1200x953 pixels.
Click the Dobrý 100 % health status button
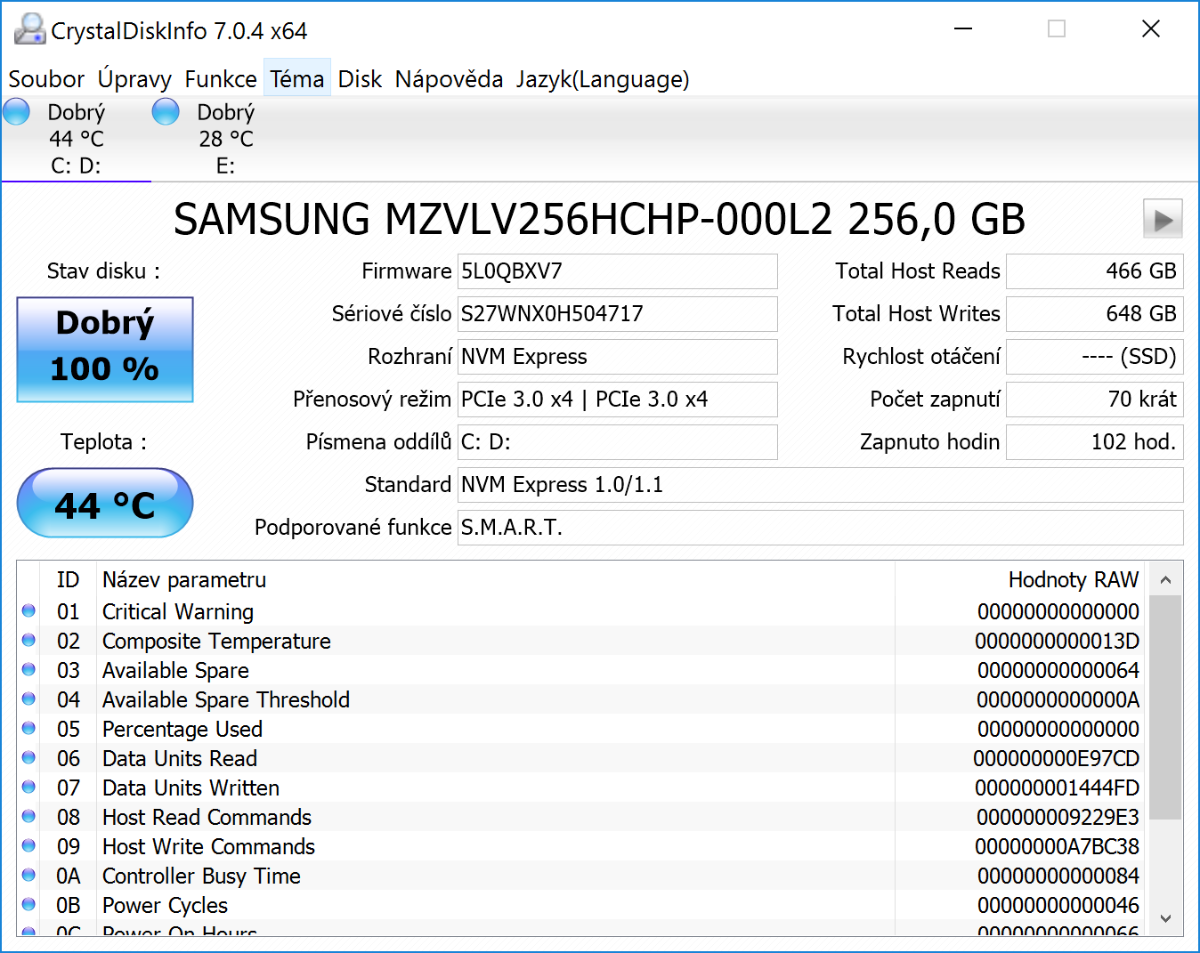105,349
